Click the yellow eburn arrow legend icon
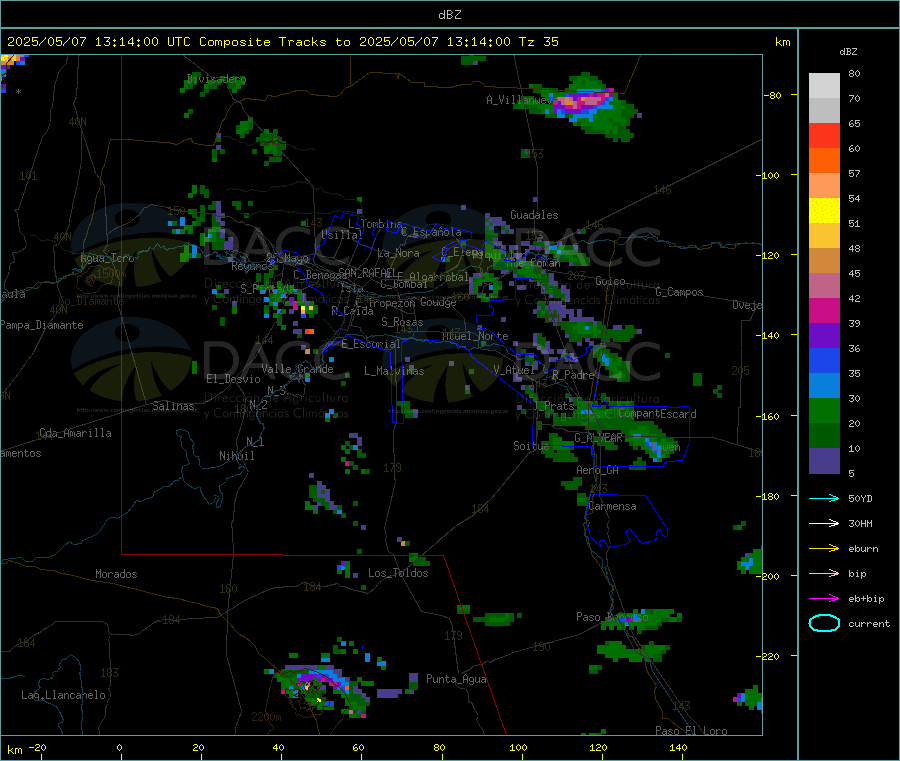900x761 pixels. click(824, 549)
